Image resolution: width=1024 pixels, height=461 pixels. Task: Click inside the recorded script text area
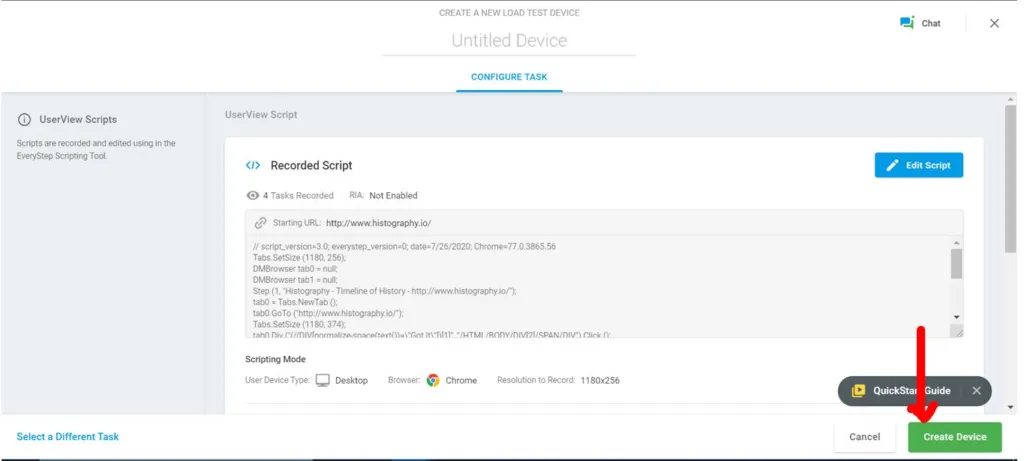point(598,286)
